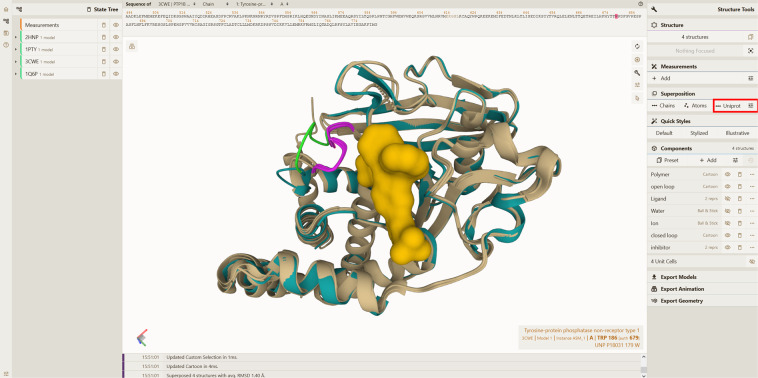Image resolution: width=758 pixels, height=378 pixels.
Task: Click the focus target icon beside Nothing Focused
Action: tap(750, 51)
